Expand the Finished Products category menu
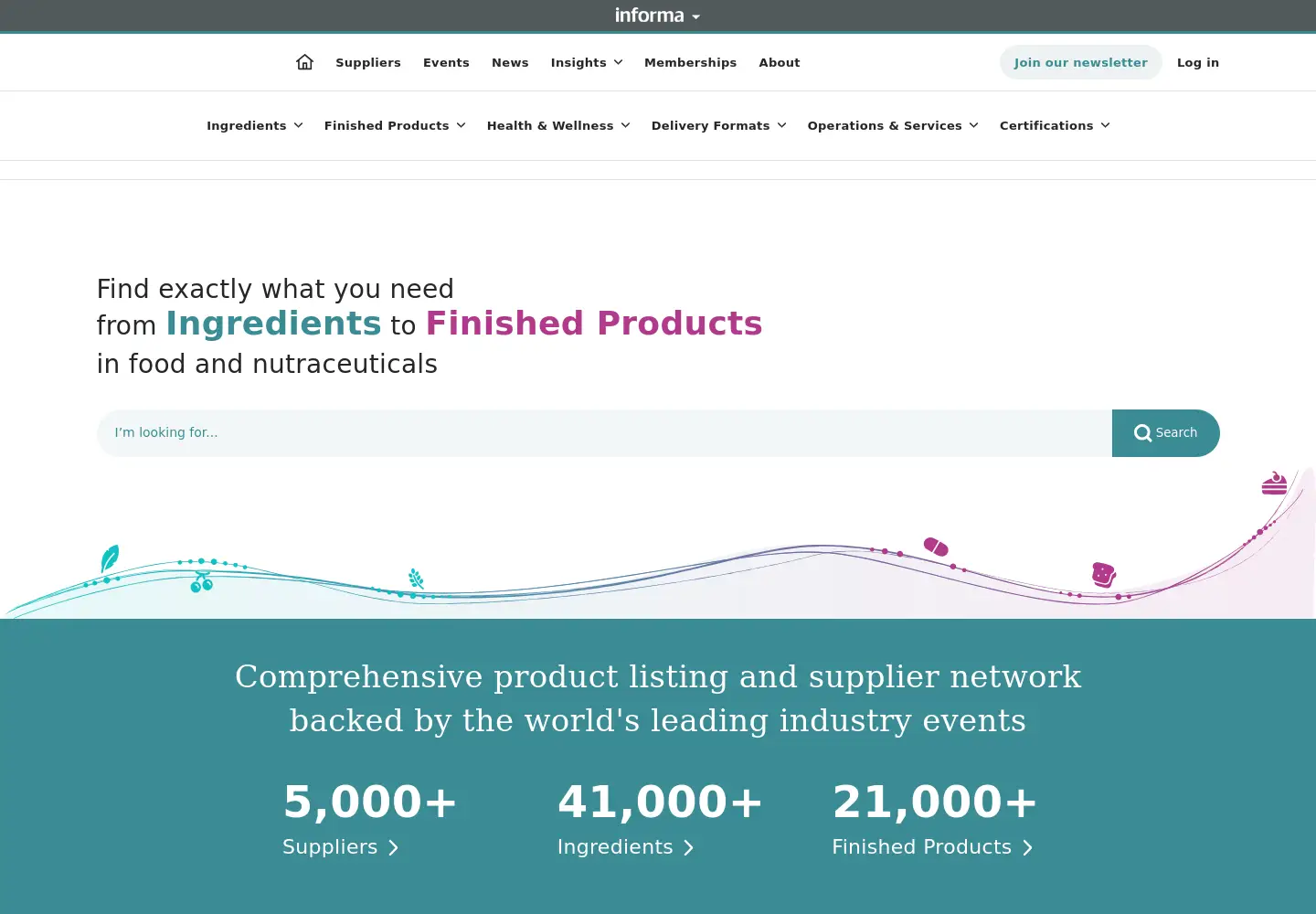Screen dimensions: 1316x914 (395, 125)
